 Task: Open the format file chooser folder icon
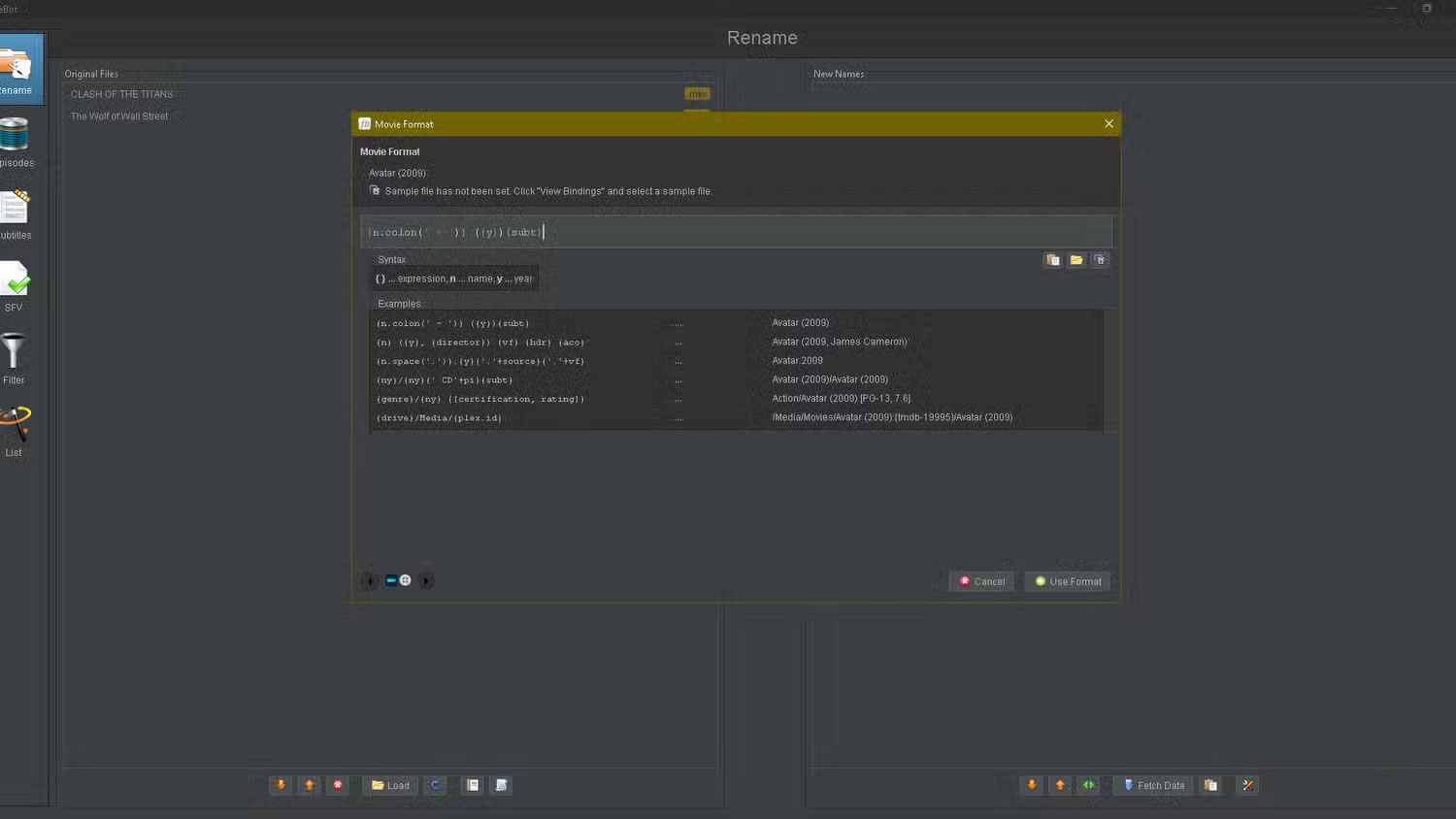(x=1076, y=259)
